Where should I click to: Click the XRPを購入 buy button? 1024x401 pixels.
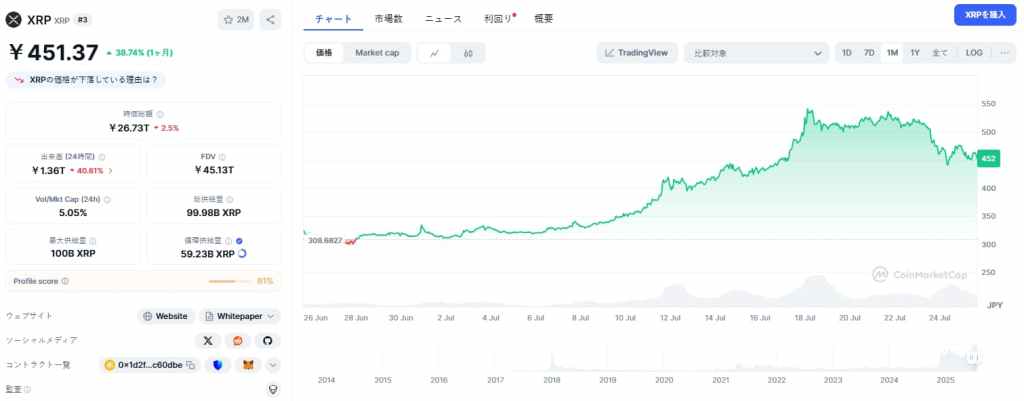pos(985,14)
